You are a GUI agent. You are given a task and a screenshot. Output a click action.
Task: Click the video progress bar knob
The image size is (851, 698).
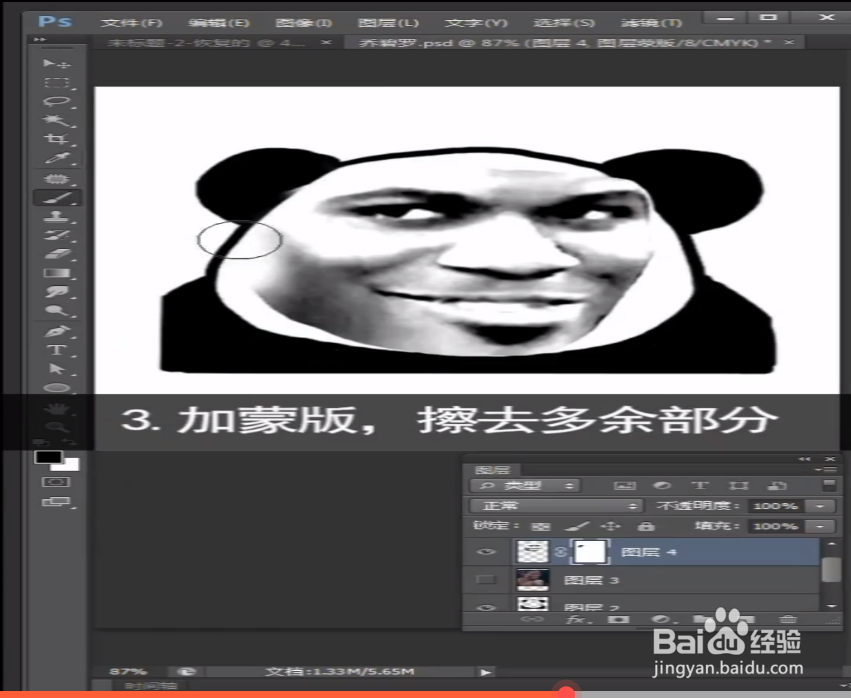[567, 693]
